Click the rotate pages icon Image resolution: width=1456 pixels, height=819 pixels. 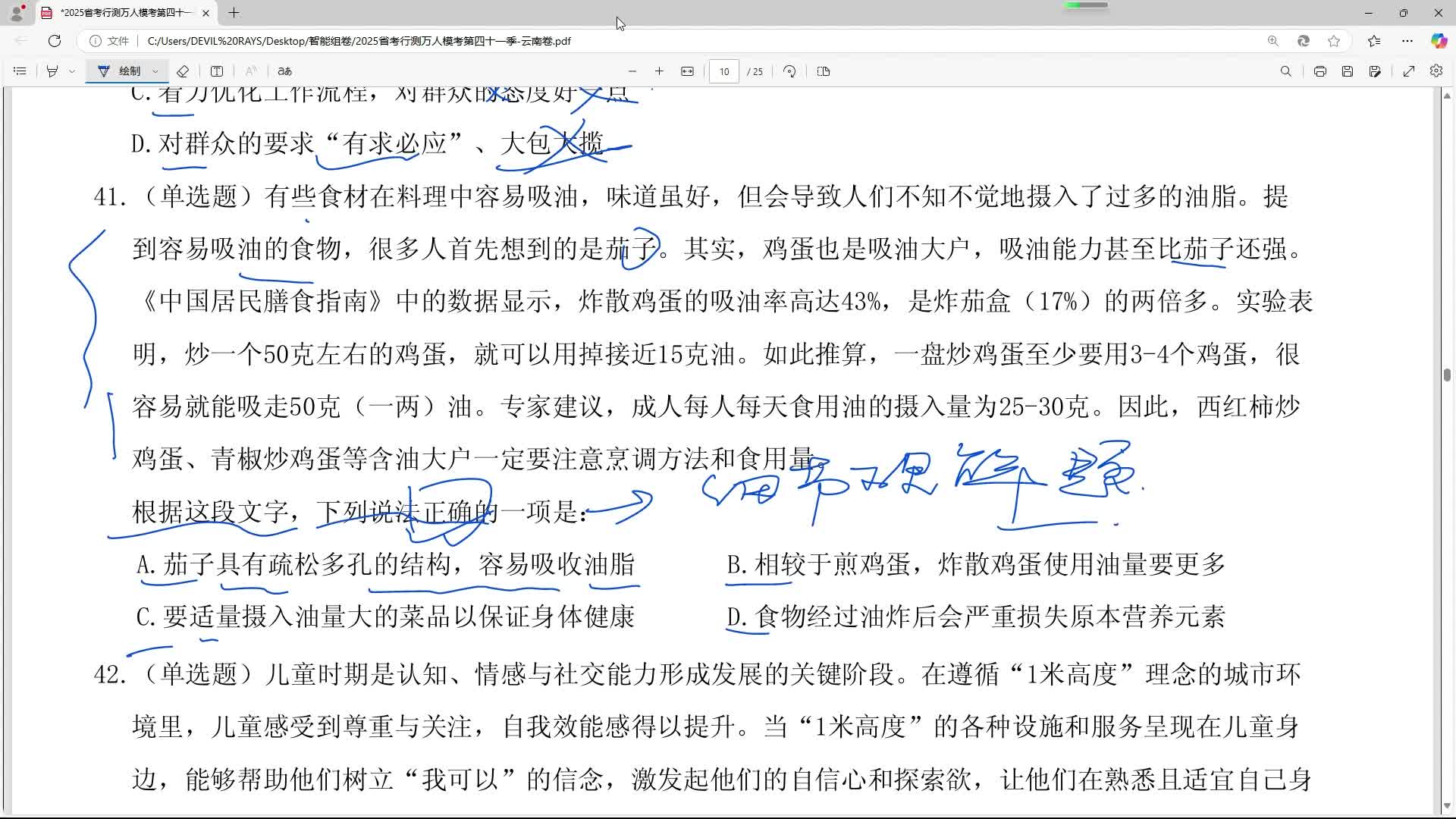(x=789, y=71)
